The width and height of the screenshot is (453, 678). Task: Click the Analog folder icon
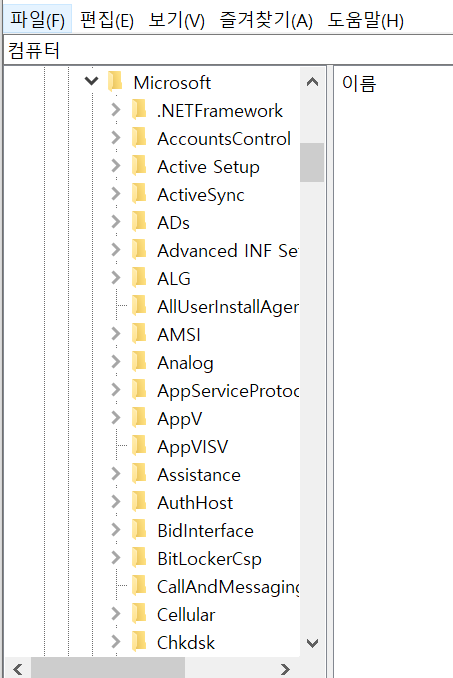139,361
